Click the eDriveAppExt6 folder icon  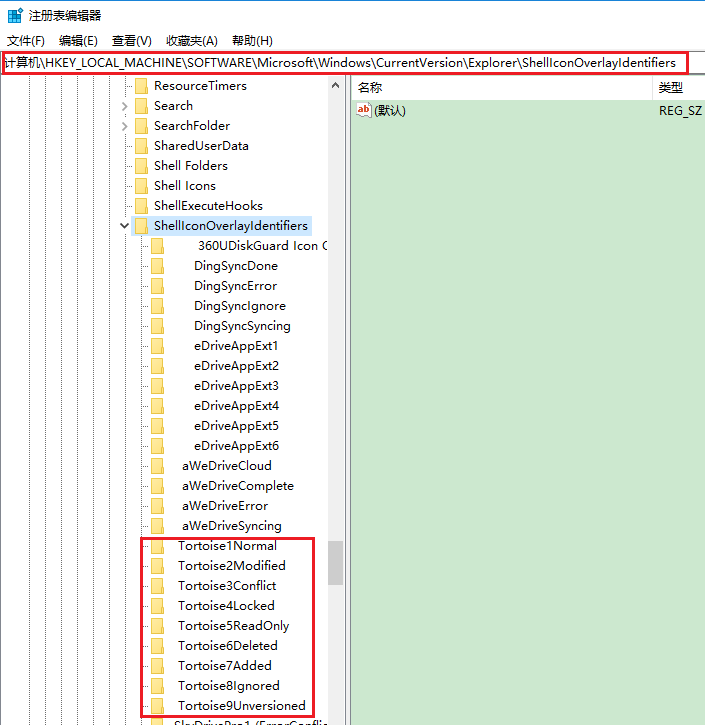click(157, 446)
